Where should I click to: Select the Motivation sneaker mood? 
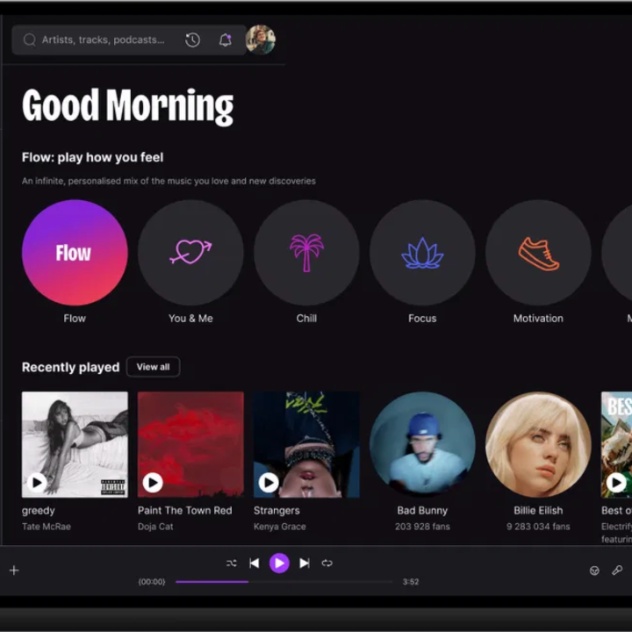[538, 252]
